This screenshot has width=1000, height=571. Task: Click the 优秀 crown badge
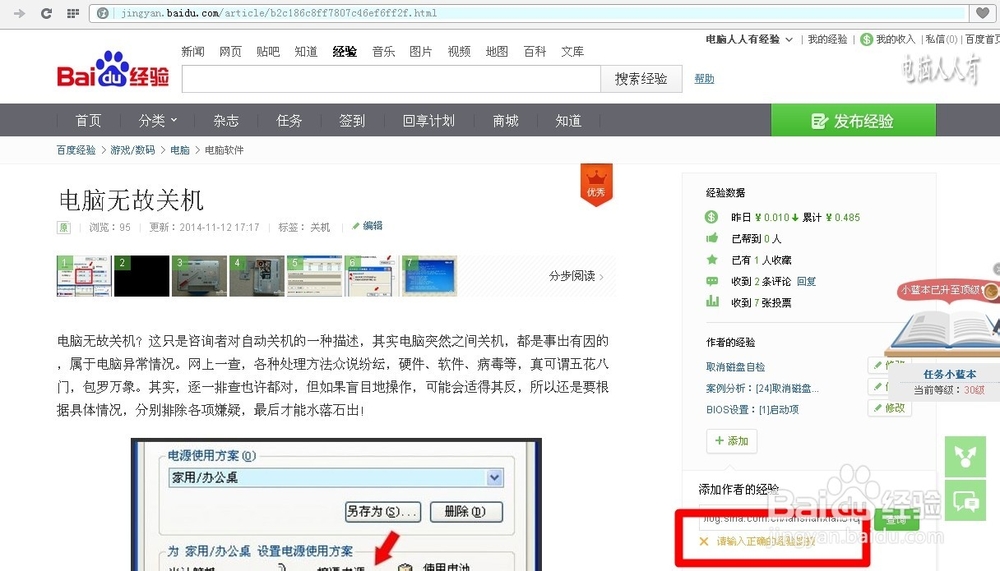tap(596, 185)
